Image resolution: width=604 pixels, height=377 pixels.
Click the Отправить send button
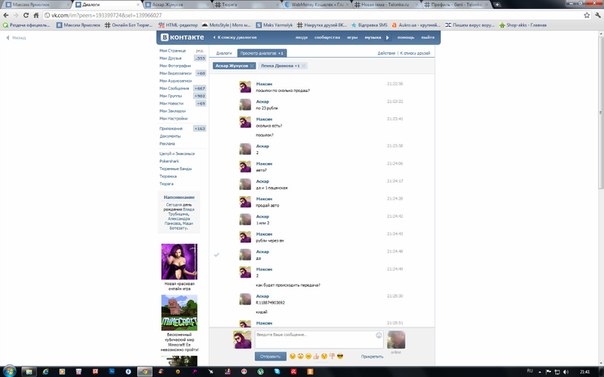point(270,356)
